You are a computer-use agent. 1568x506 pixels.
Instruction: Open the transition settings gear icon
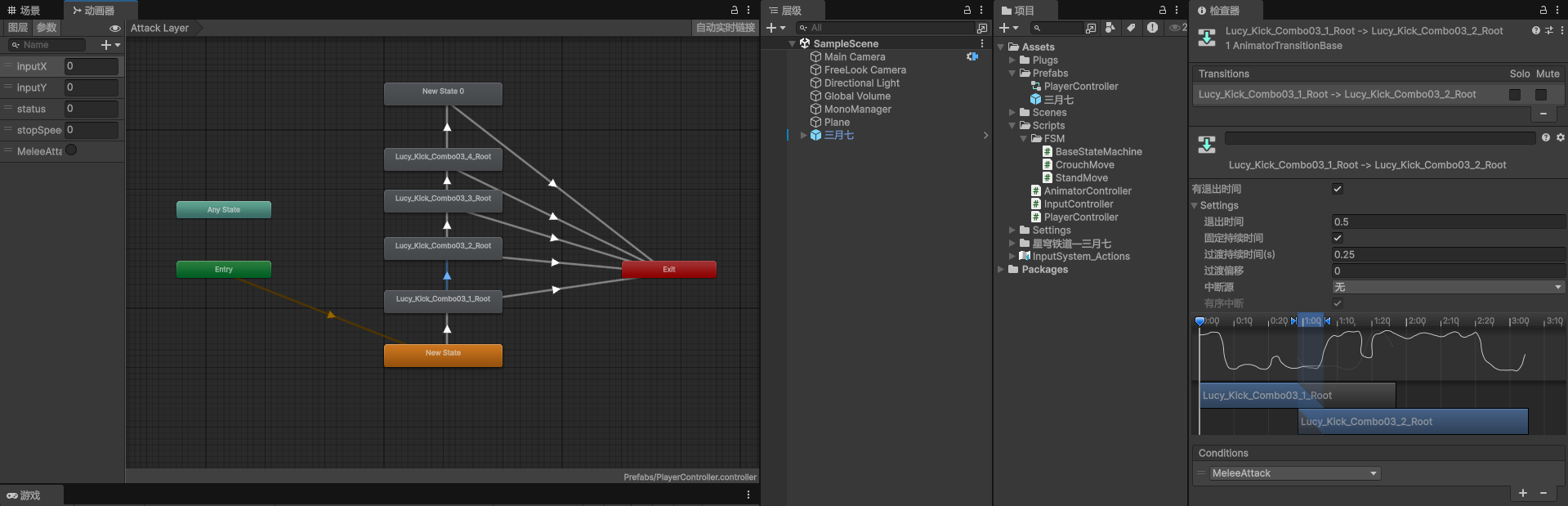click(1561, 137)
